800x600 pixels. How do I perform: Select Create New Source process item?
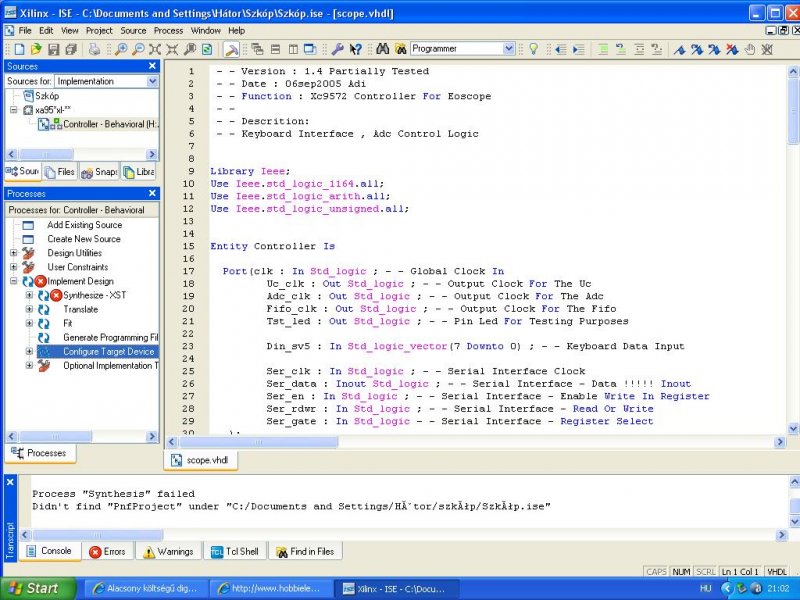click(84, 239)
